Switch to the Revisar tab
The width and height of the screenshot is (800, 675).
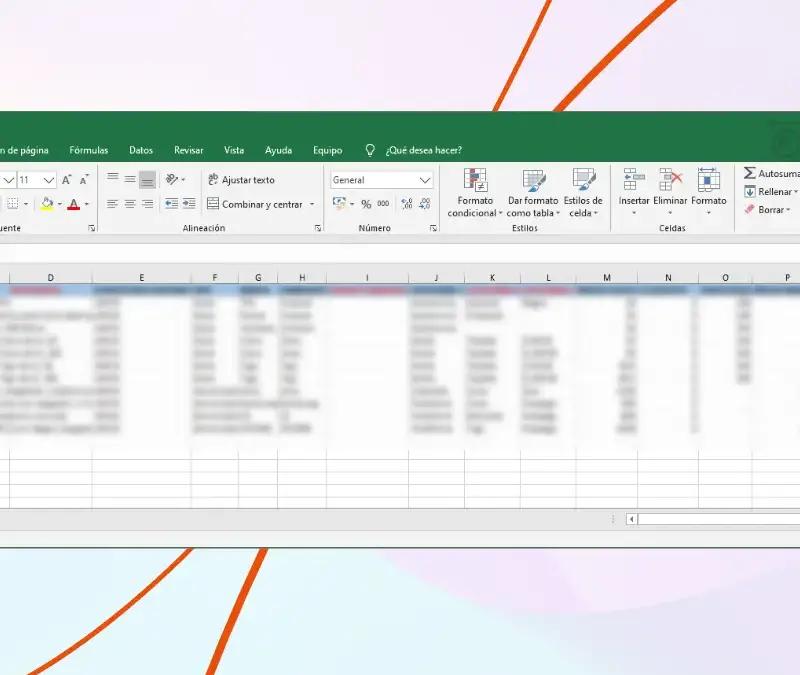[x=189, y=150]
